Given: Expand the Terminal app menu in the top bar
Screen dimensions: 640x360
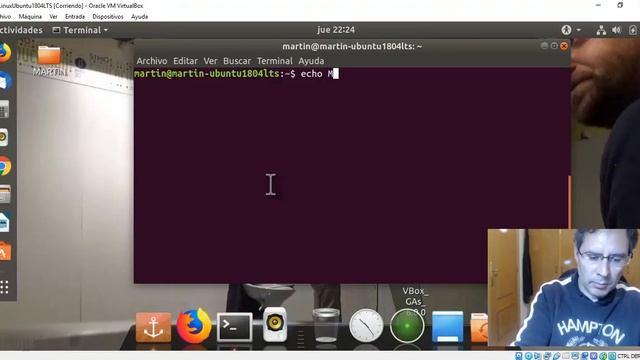Looking at the screenshot, I should (x=80, y=30).
